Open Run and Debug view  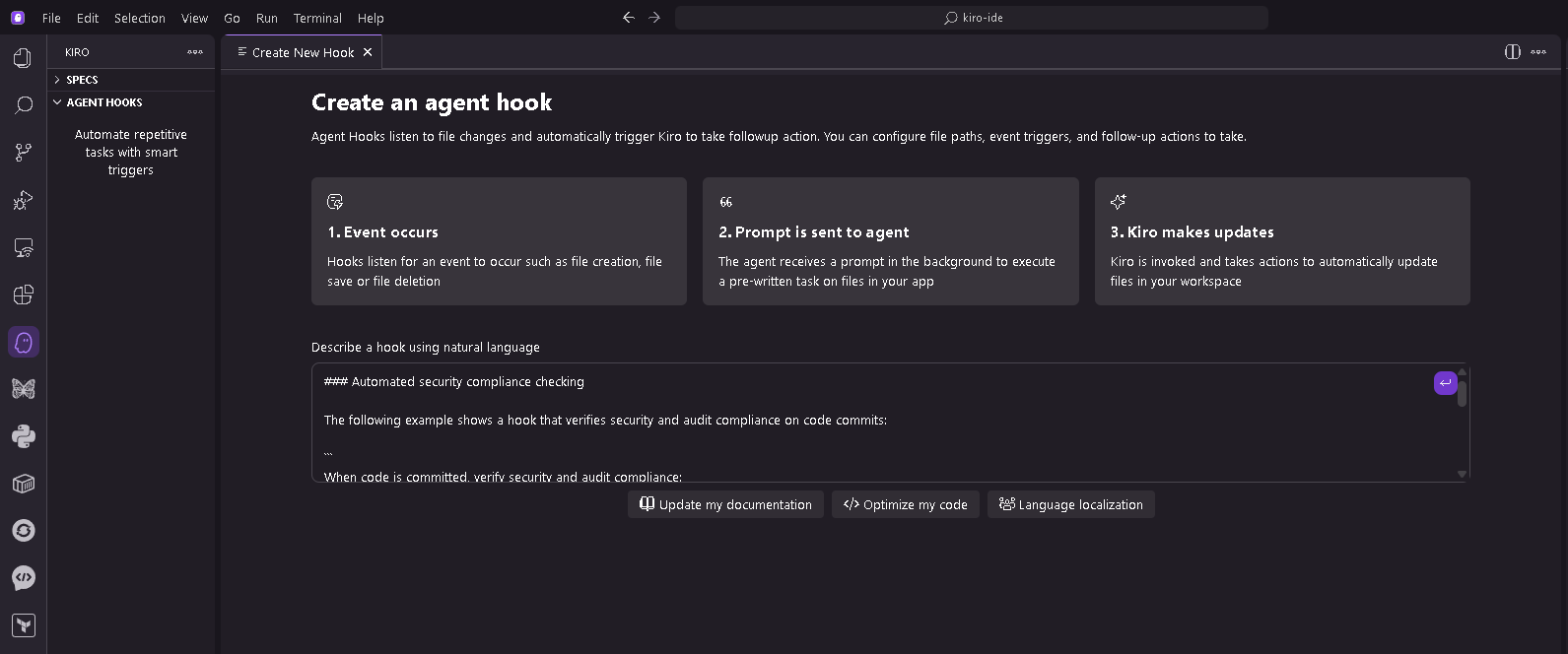[23, 200]
